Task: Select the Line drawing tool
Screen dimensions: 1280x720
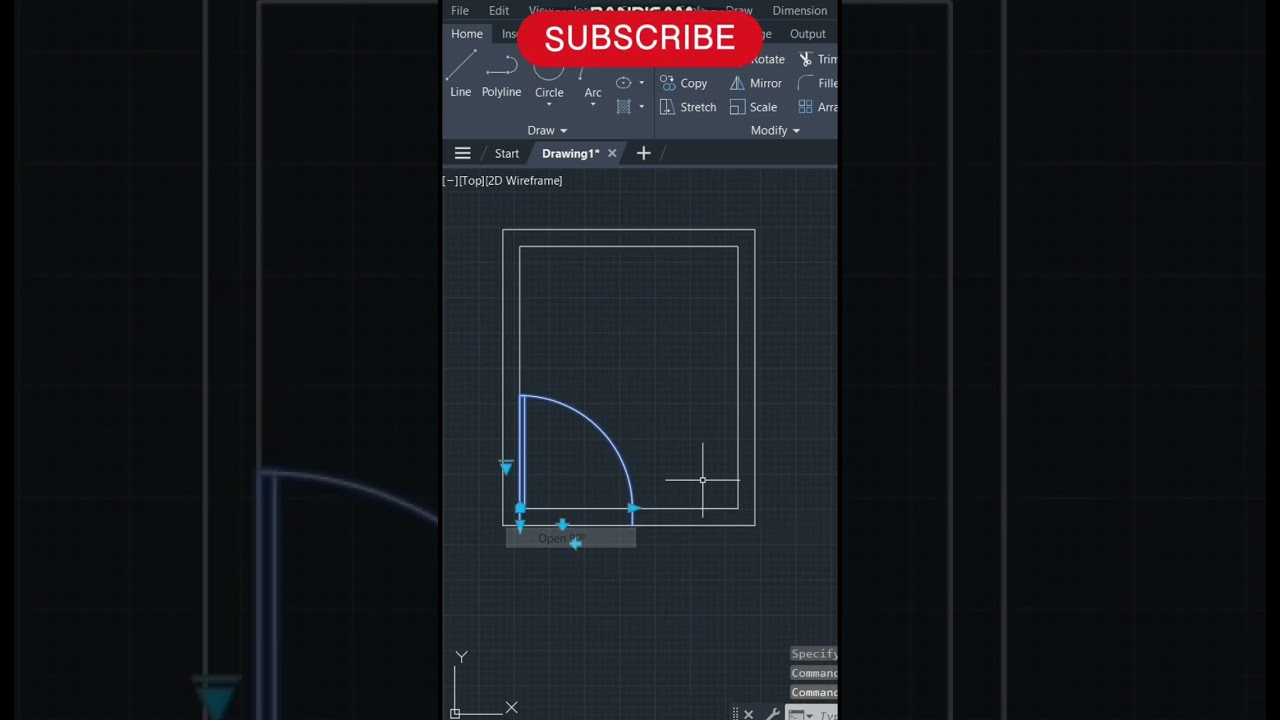Action: click(460, 75)
